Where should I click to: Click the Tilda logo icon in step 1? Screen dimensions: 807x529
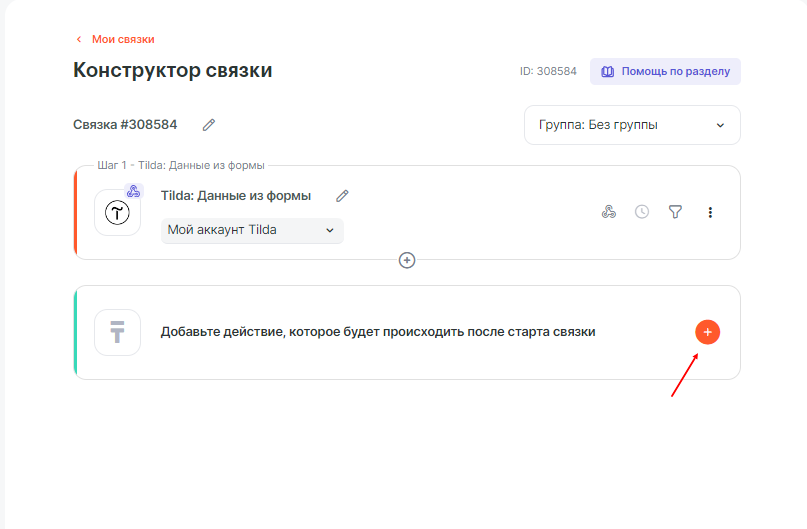pos(118,212)
